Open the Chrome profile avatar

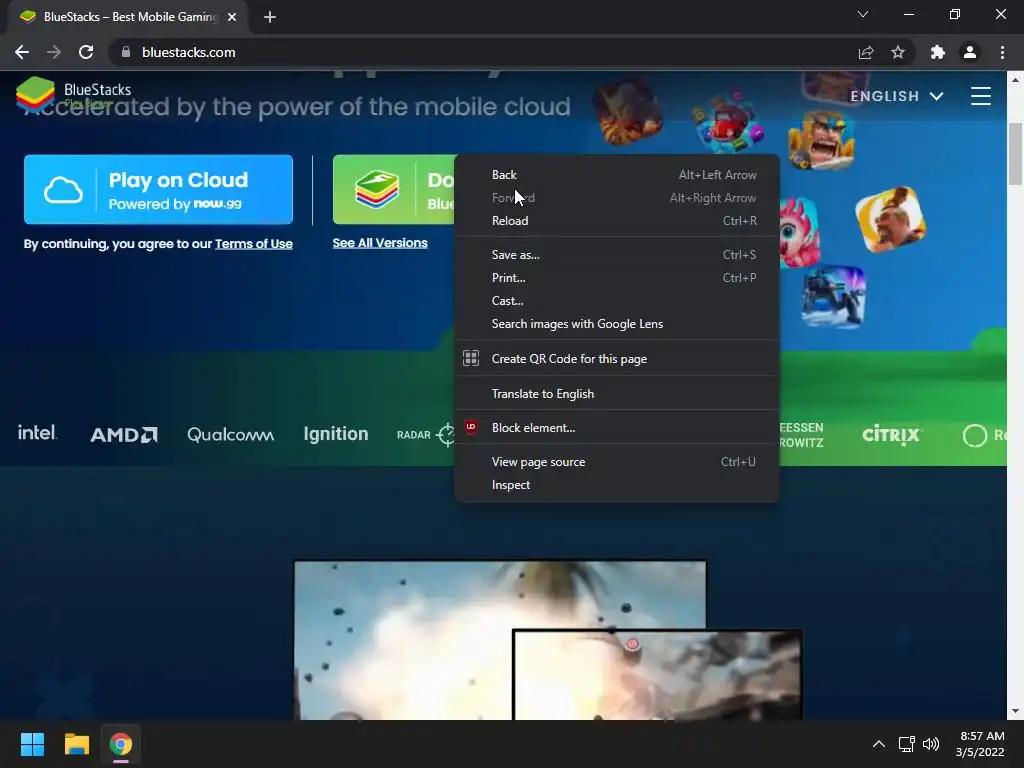970,52
